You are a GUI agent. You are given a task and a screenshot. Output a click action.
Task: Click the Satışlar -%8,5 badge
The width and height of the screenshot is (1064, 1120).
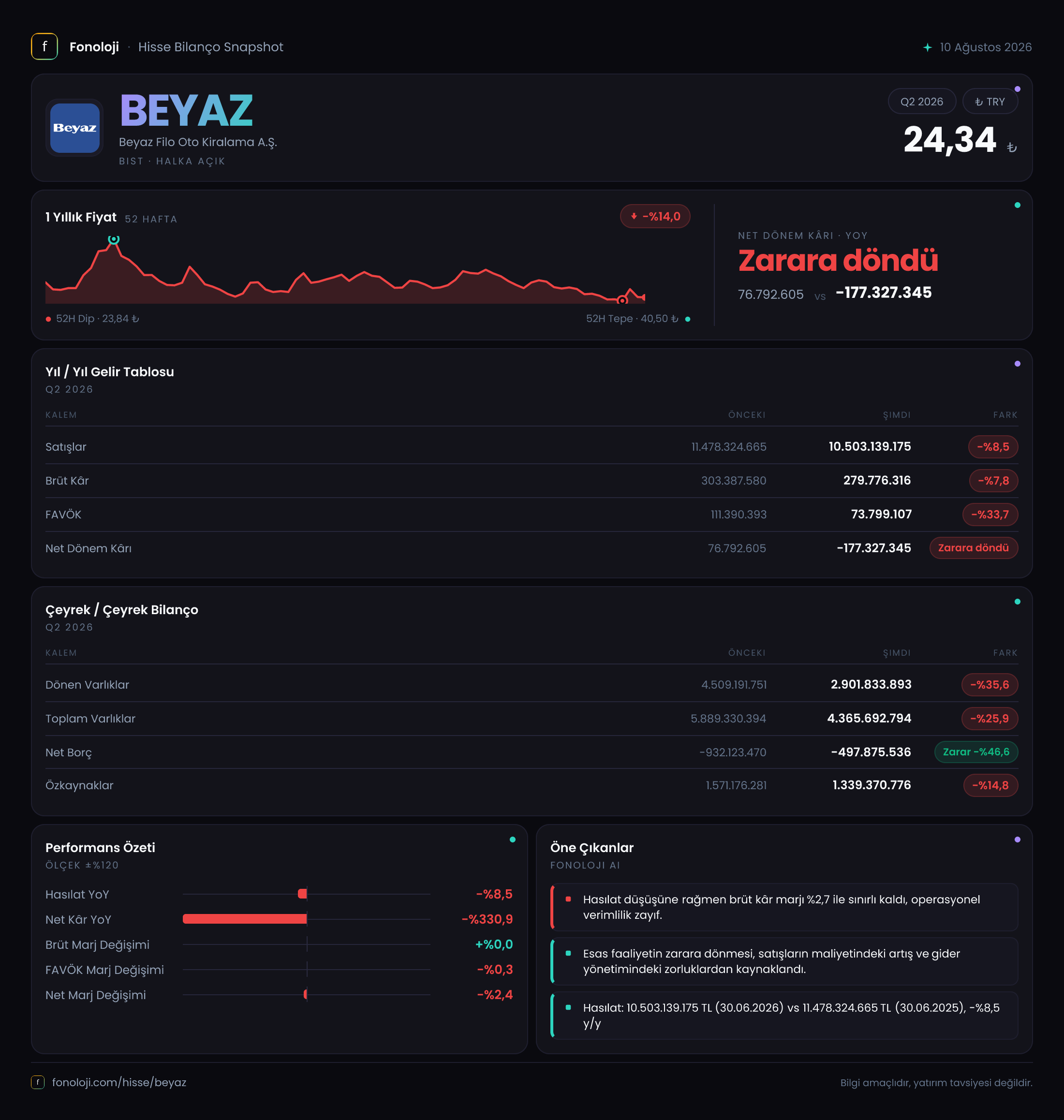click(993, 447)
